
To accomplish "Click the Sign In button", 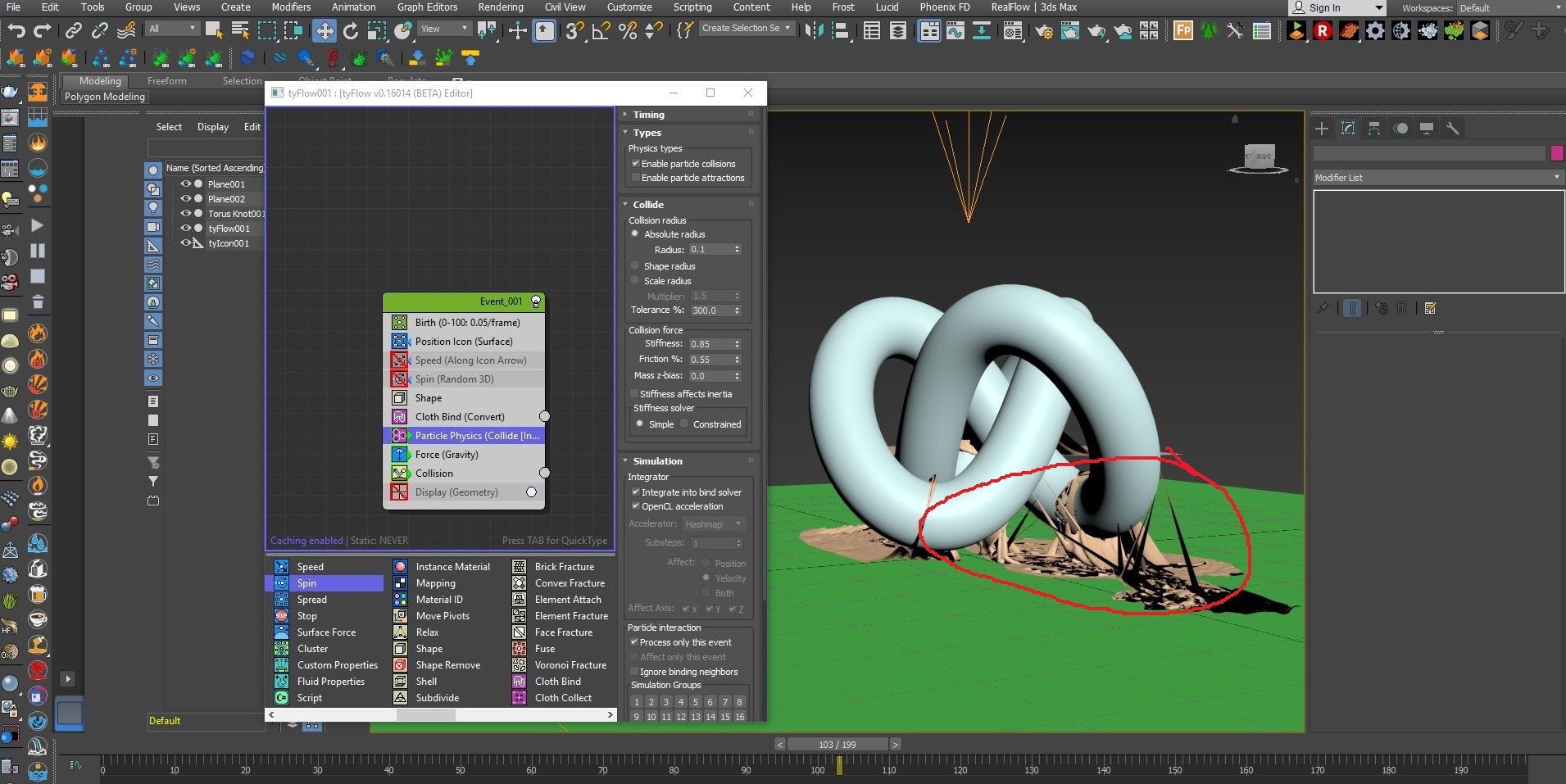I will pos(1337,8).
